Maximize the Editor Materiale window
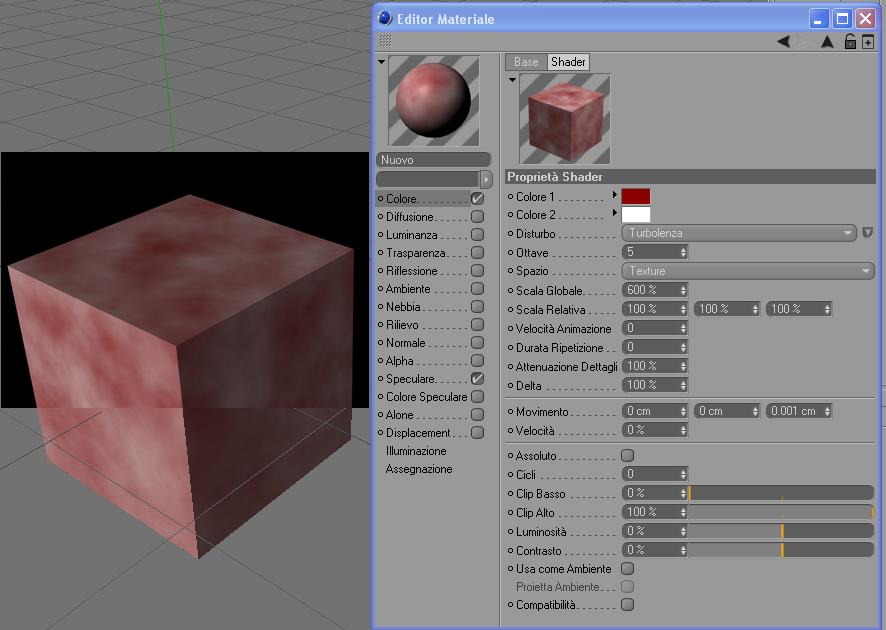Viewport: 886px width, 630px height. (842, 19)
